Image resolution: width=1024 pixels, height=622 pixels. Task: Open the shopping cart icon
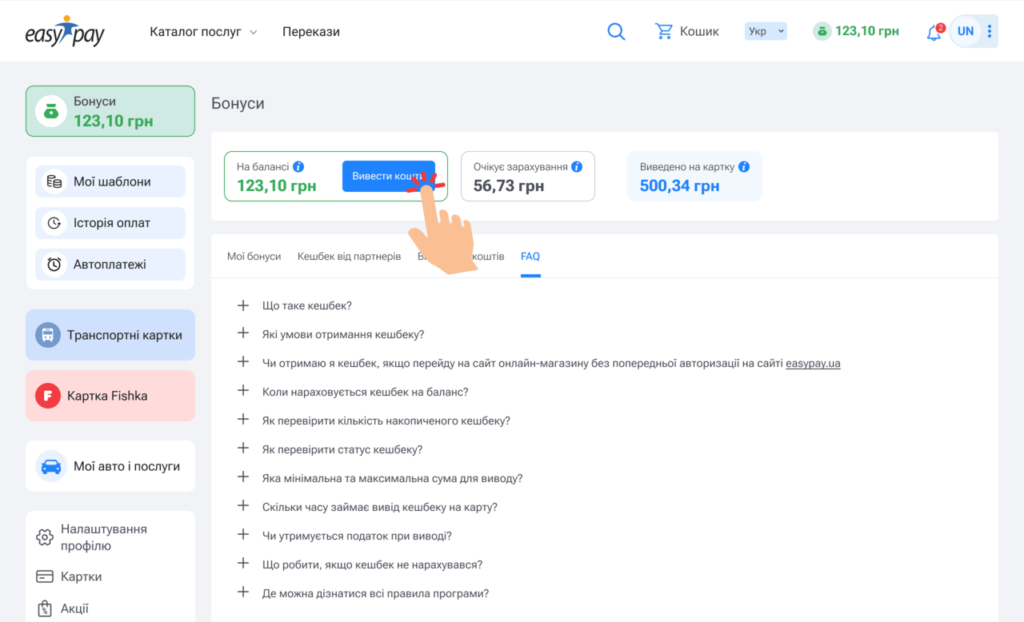point(664,31)
